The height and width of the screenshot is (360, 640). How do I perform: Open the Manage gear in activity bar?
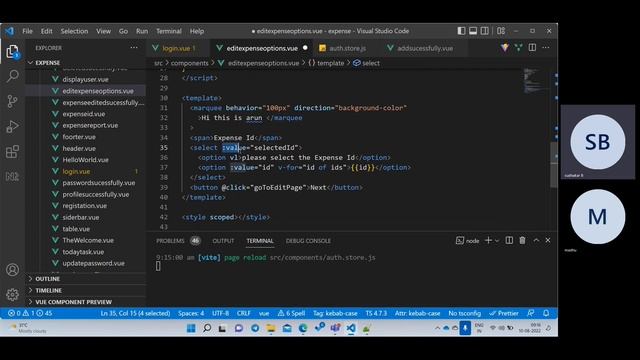(x=12, y=294)
